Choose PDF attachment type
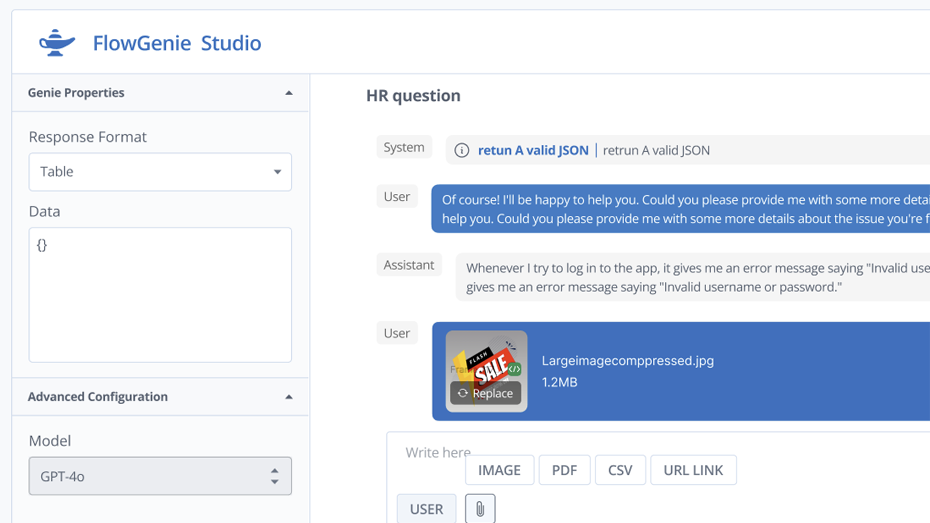 (x=565, y=470)
